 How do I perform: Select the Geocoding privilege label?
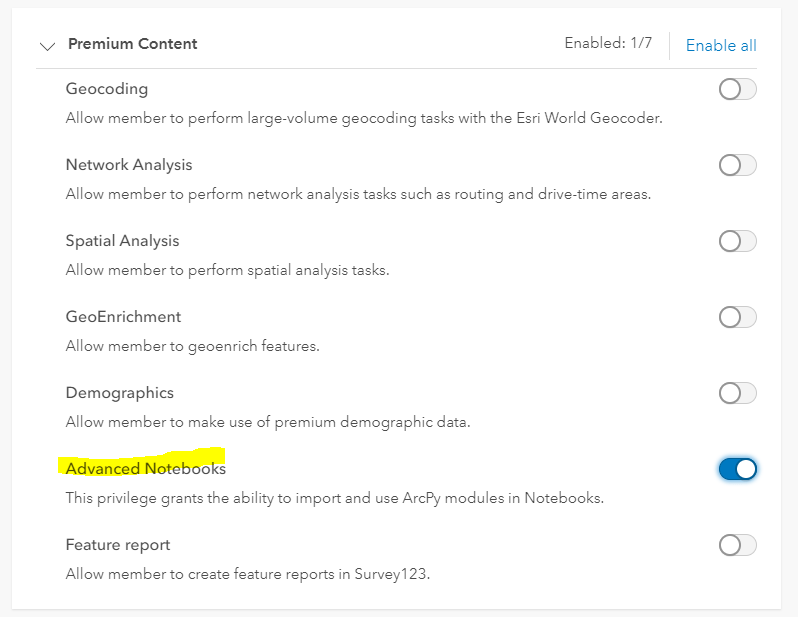tap(107, 89)
